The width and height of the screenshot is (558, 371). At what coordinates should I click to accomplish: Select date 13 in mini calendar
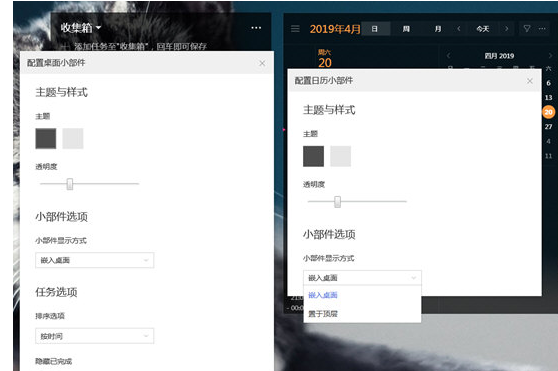point(548,97)
